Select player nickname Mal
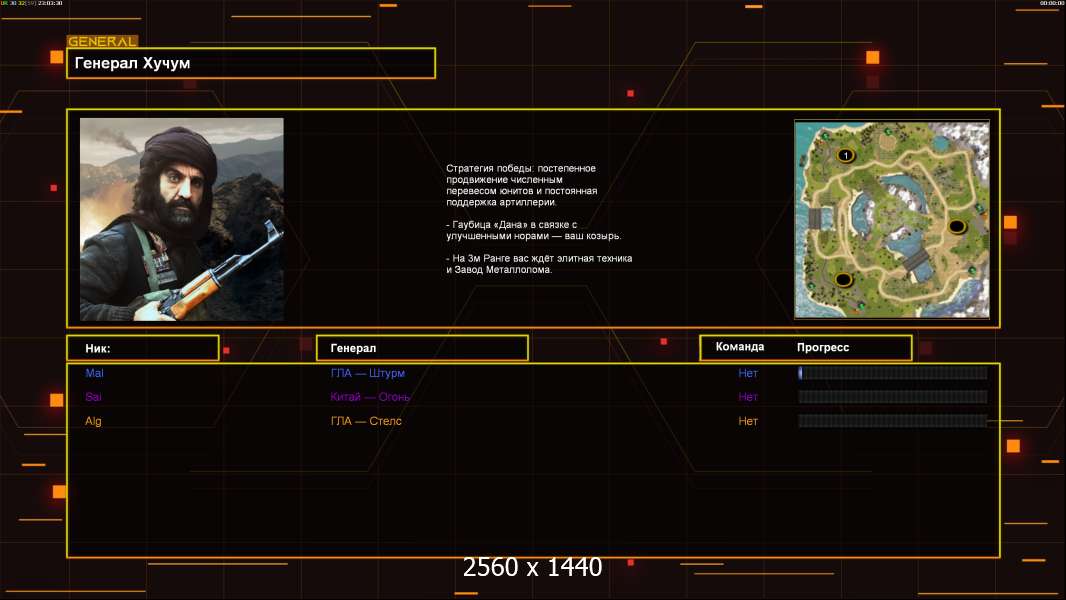Viewport: 1066px width, 600px height. pos(94,373)
